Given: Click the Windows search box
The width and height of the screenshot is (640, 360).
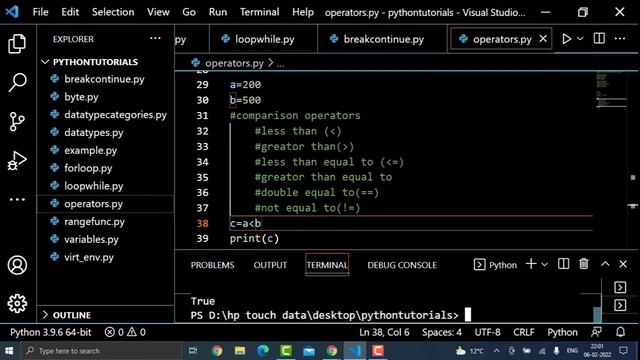Looking at the screenshot, I should tap(101, 351).
